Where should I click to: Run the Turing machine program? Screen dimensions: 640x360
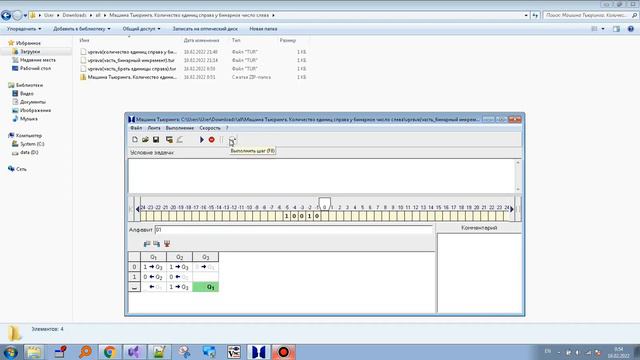201,140
